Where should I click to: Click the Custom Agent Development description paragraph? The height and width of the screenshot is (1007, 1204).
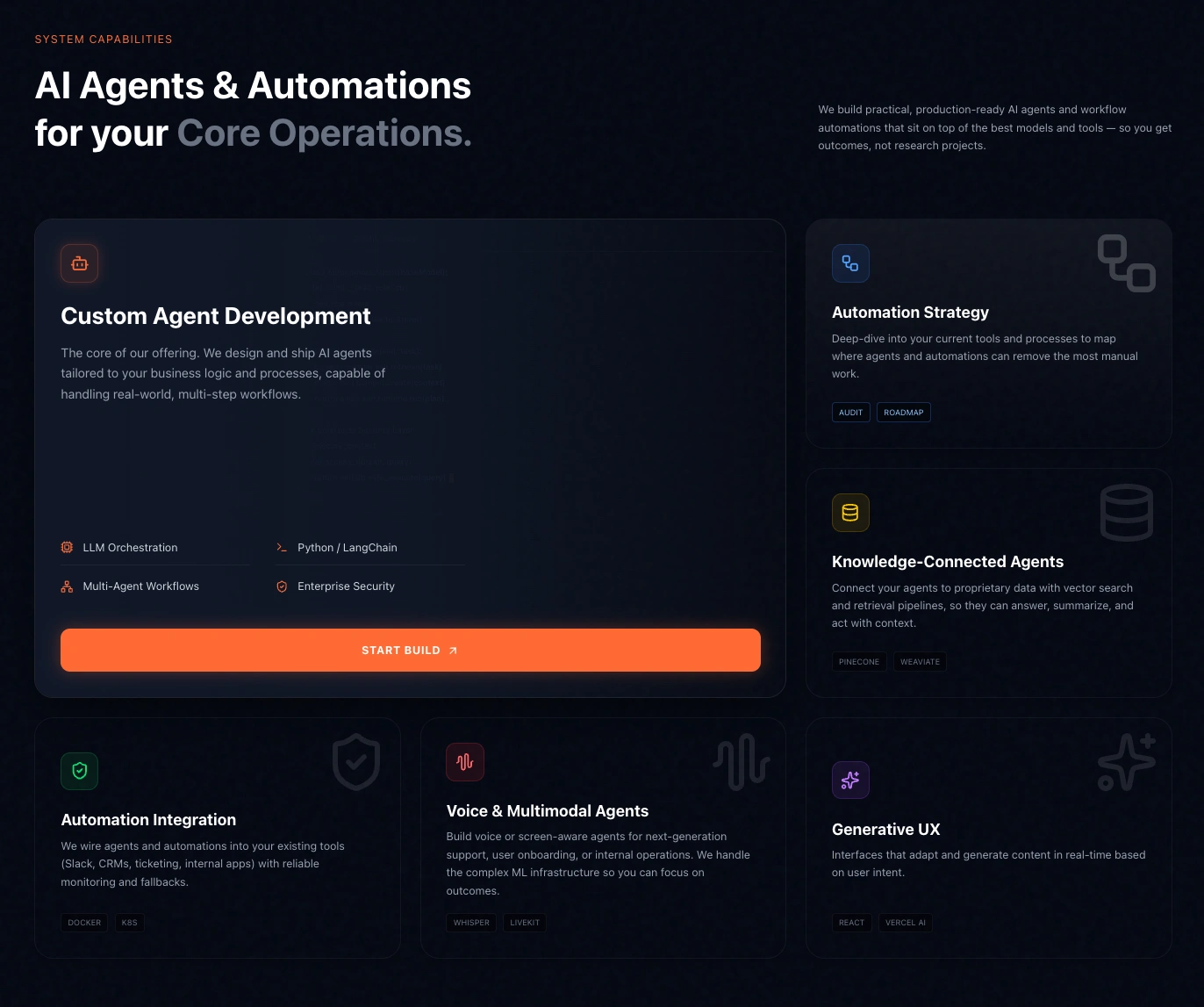[223, 373]
